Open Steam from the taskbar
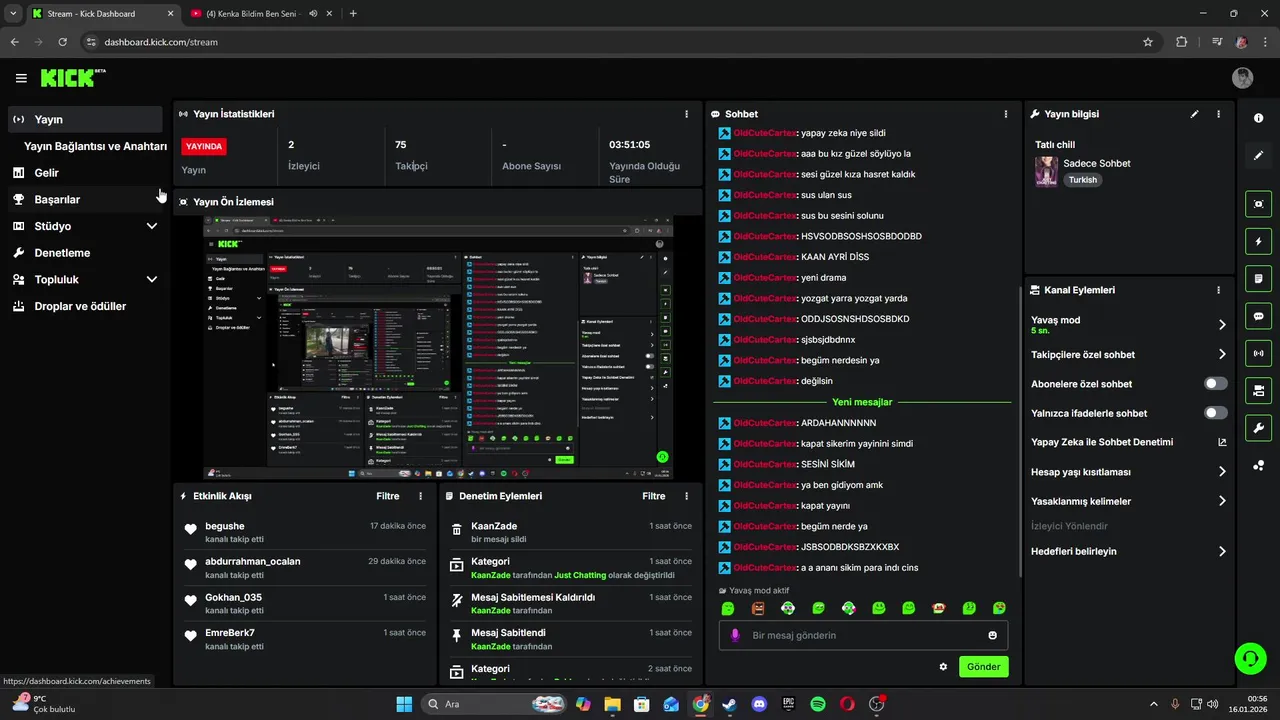 [x=730, y=704]
